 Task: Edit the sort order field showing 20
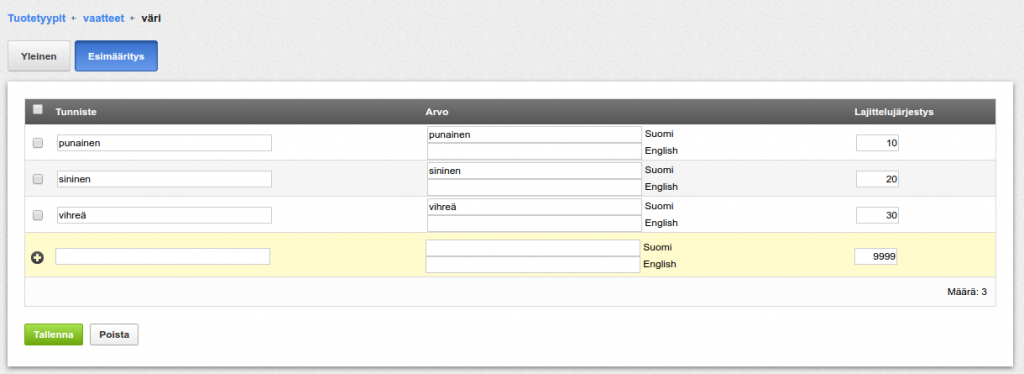click(877, 179)
